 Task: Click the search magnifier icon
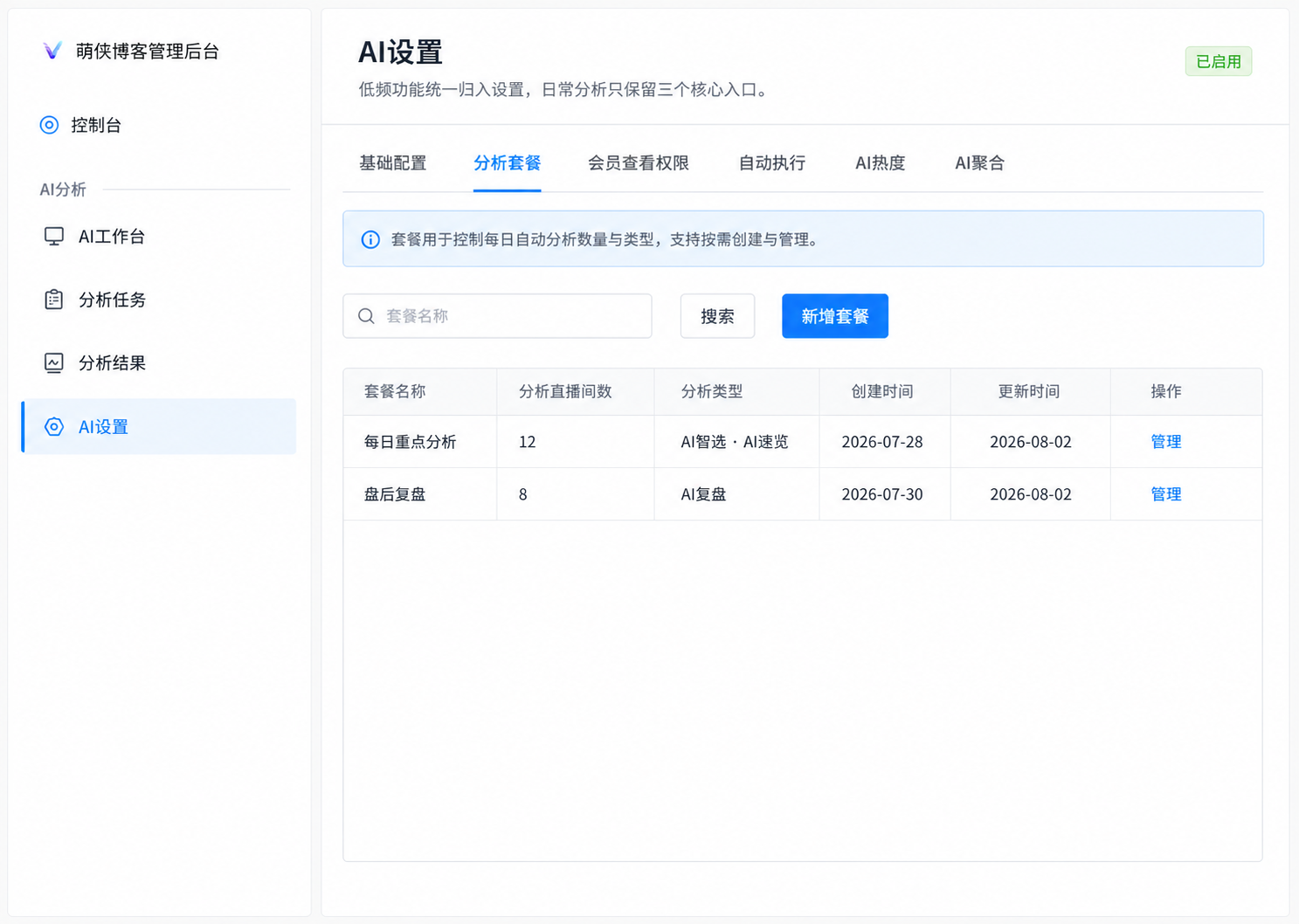coord(366,316)
